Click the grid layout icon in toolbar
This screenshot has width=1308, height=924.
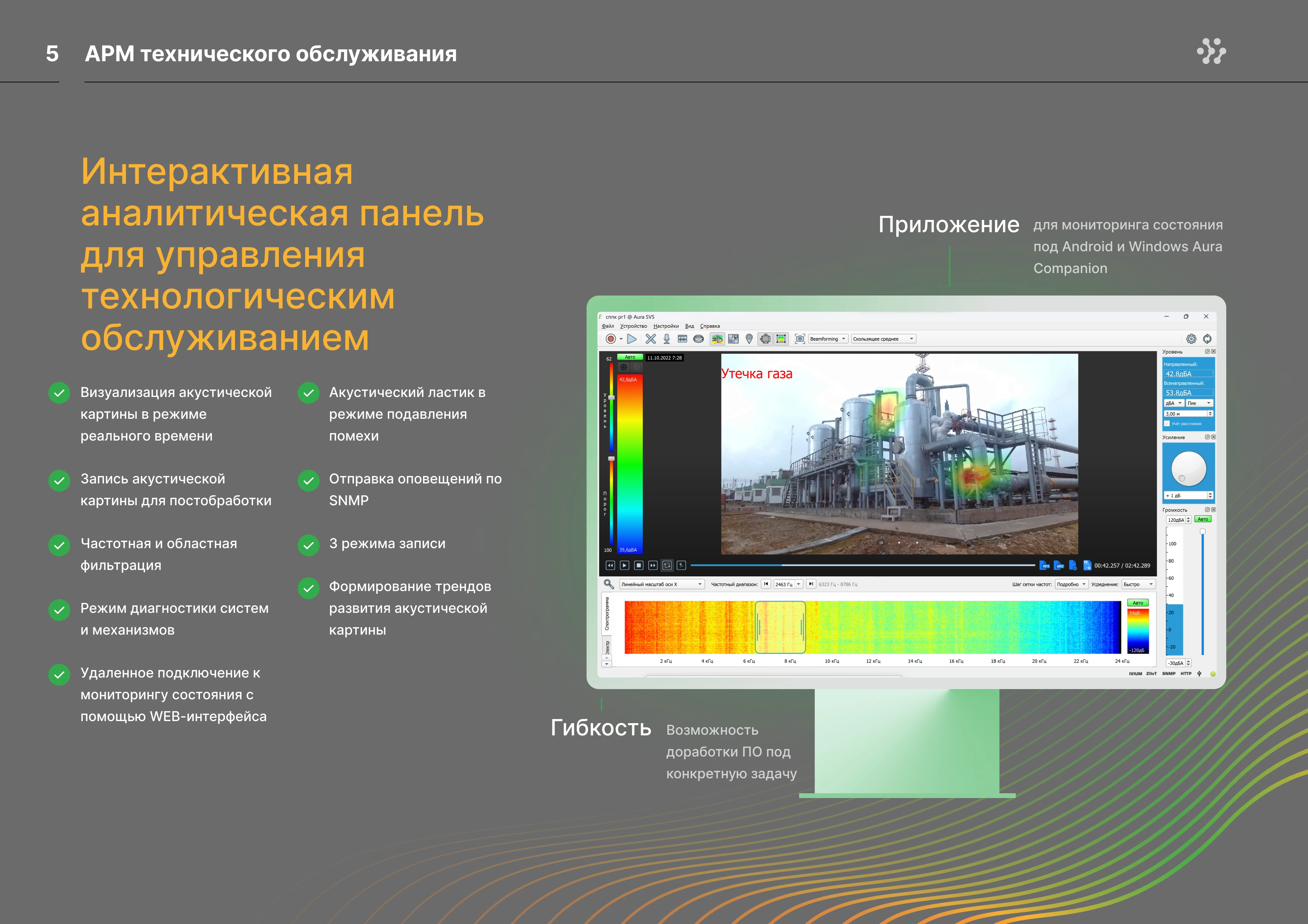(x=734, y=339)
